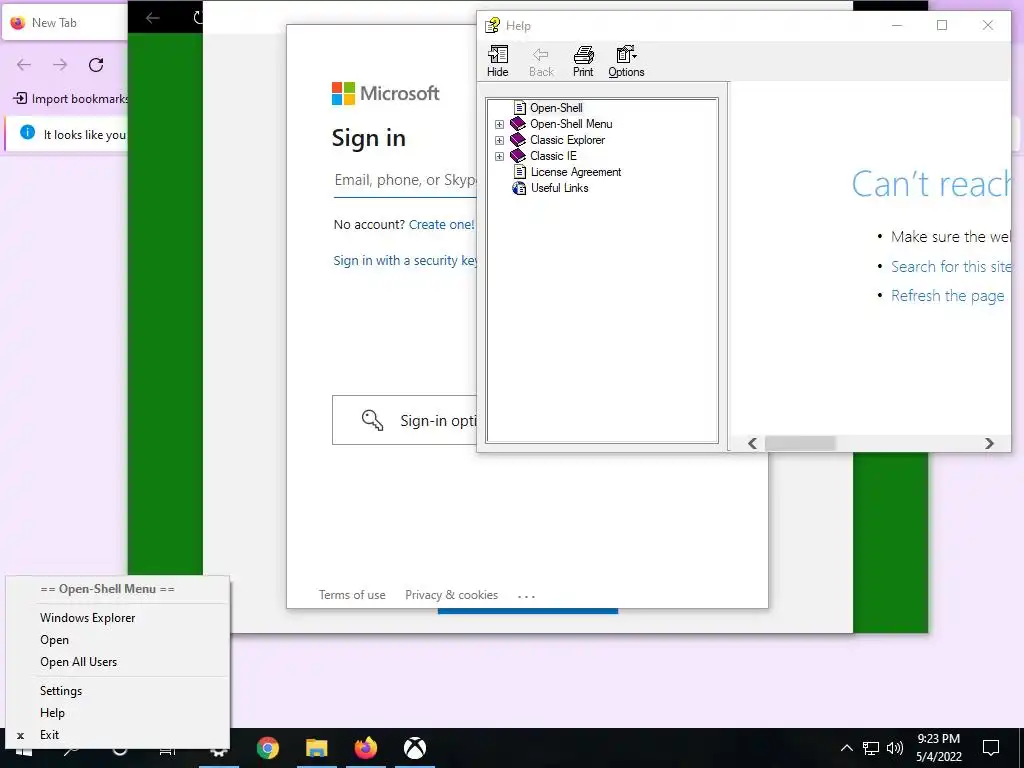Choose Help from Open-Shell context menu
The width and height of the screenshot is (1024, 768).
[x=118, y=713]
